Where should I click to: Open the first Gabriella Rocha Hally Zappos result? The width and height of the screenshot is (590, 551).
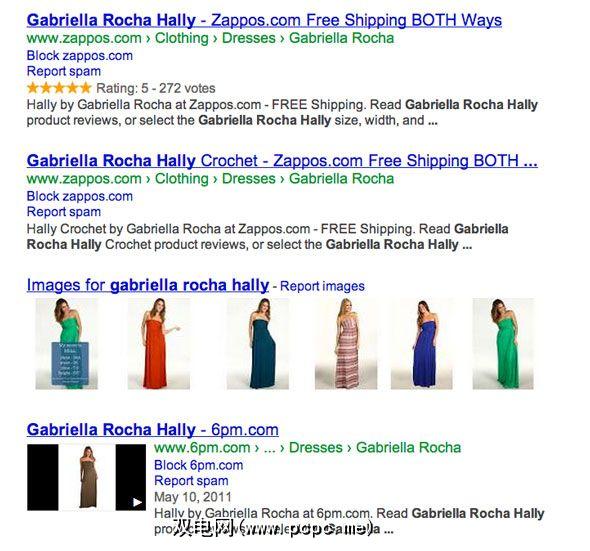pyautogui.click(x=264, y=20)
